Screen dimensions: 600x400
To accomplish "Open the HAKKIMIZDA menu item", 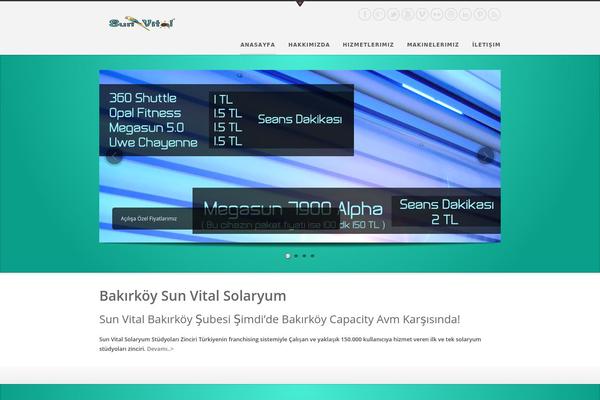I will [309, 45].
